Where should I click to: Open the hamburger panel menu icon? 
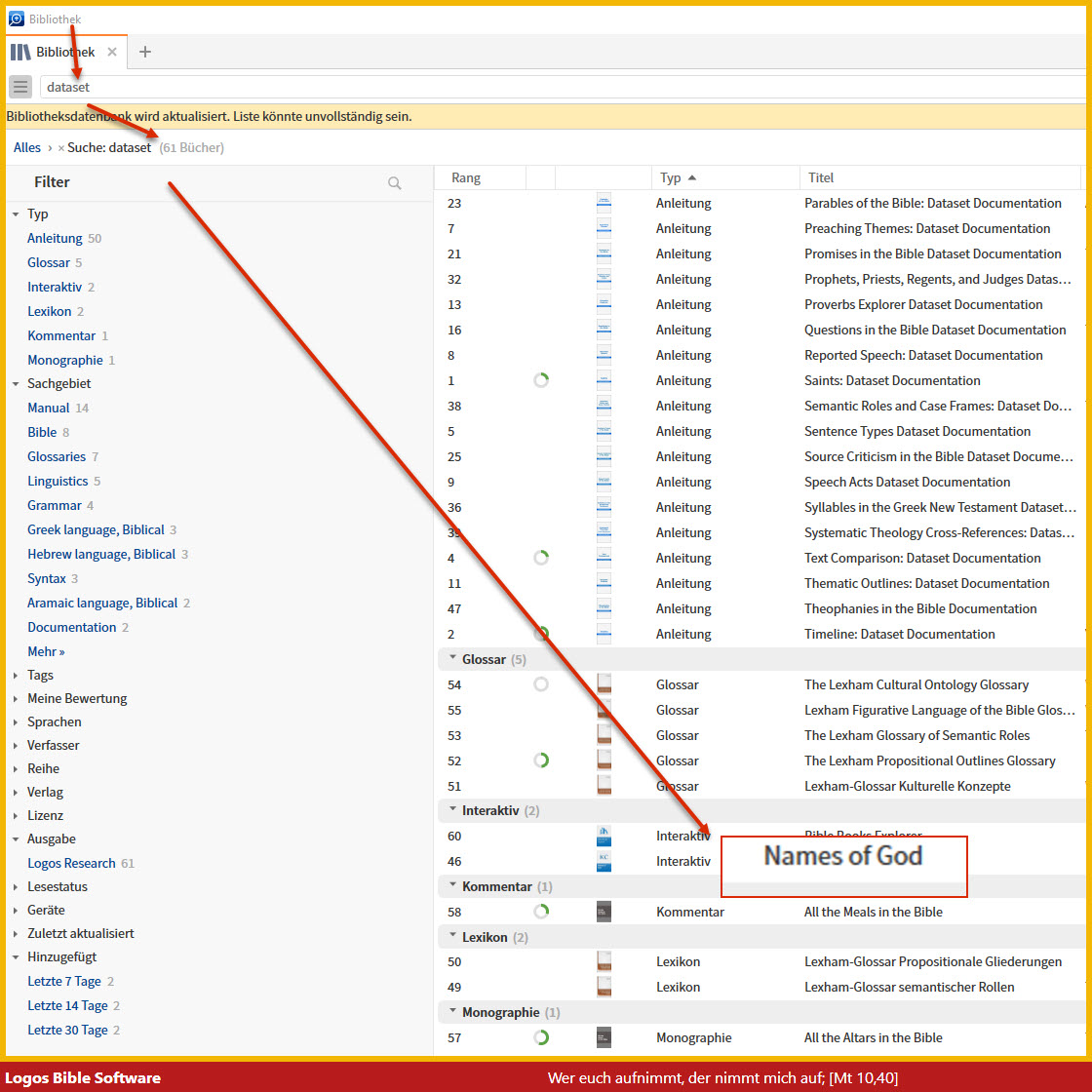20,87
